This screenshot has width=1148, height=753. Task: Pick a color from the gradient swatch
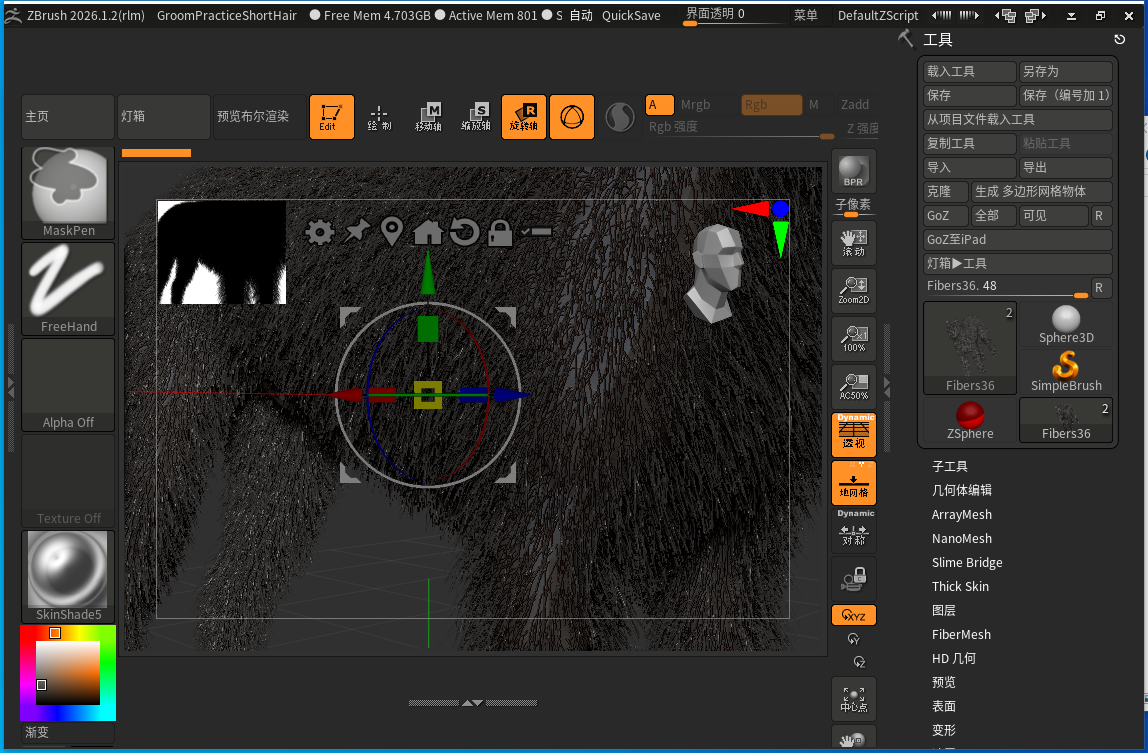coord(67,672)
